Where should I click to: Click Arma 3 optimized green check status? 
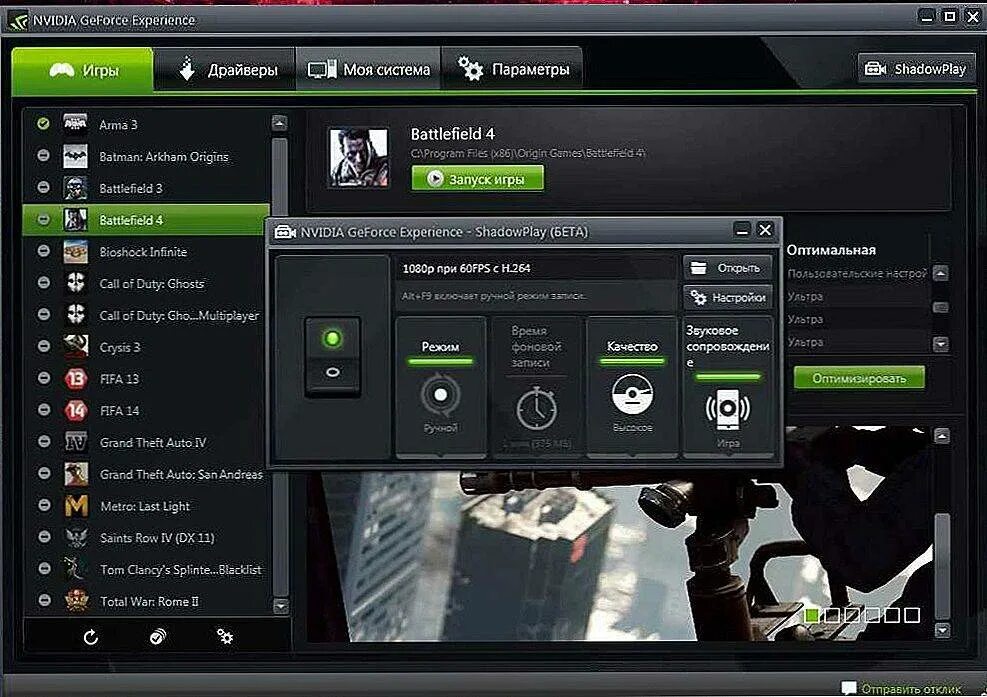pos(43,123)
